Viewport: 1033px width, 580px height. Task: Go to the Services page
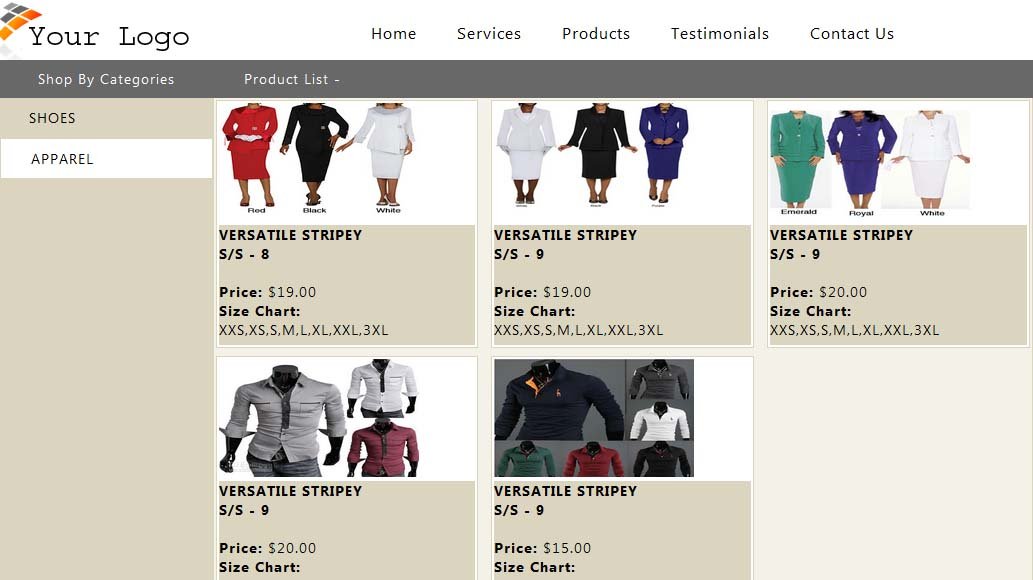pos(489,34)
